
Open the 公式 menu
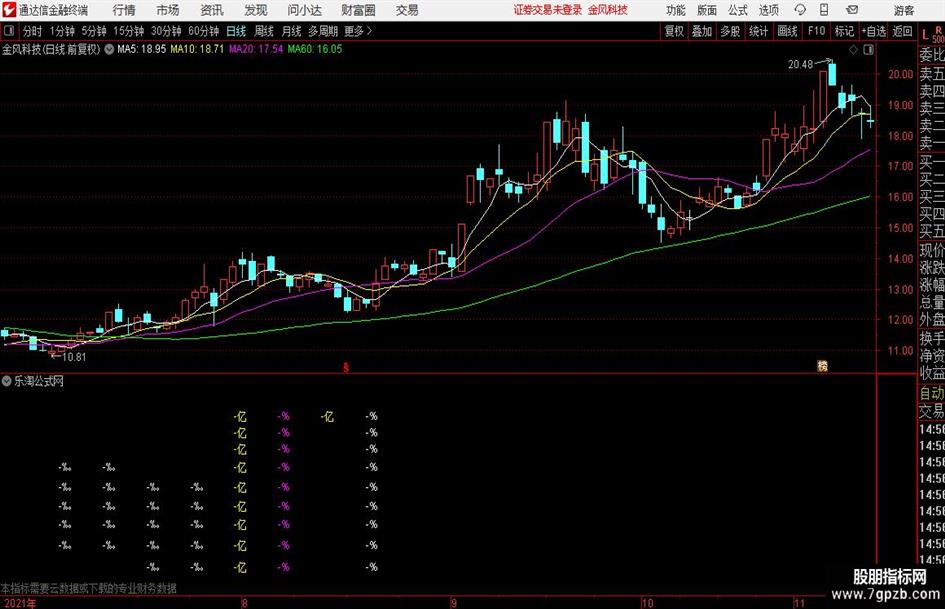tap(738, 10)
